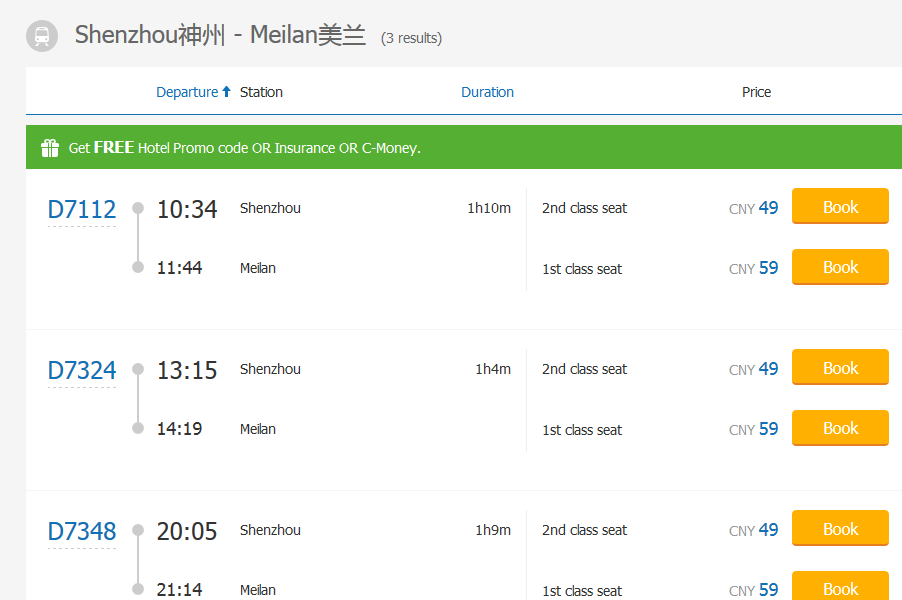The width and height of the screenshot is (902, 600).
Task: Sort results by Departure column
Action: coord(187,92)
